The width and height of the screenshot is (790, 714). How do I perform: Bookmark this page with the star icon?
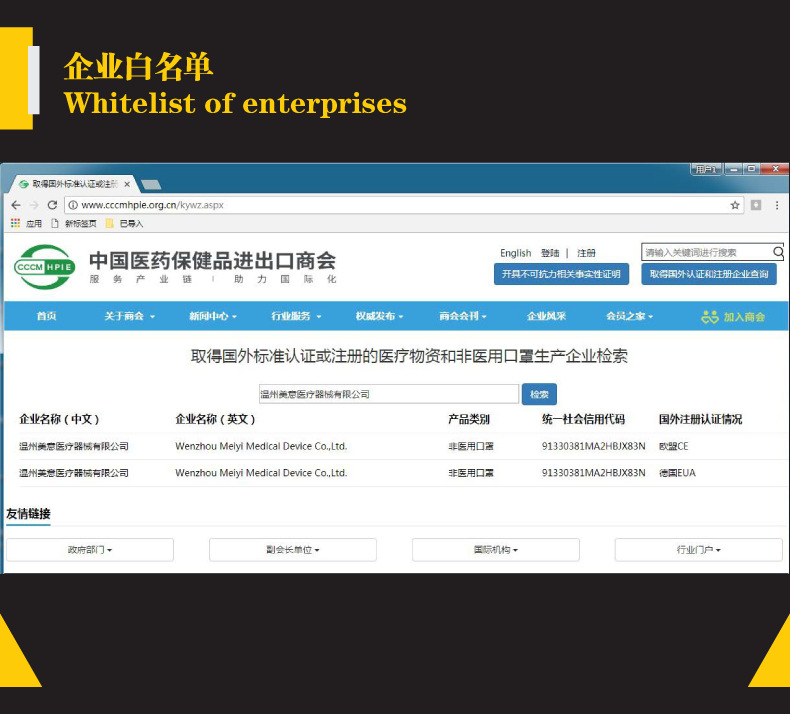[735, 205]
